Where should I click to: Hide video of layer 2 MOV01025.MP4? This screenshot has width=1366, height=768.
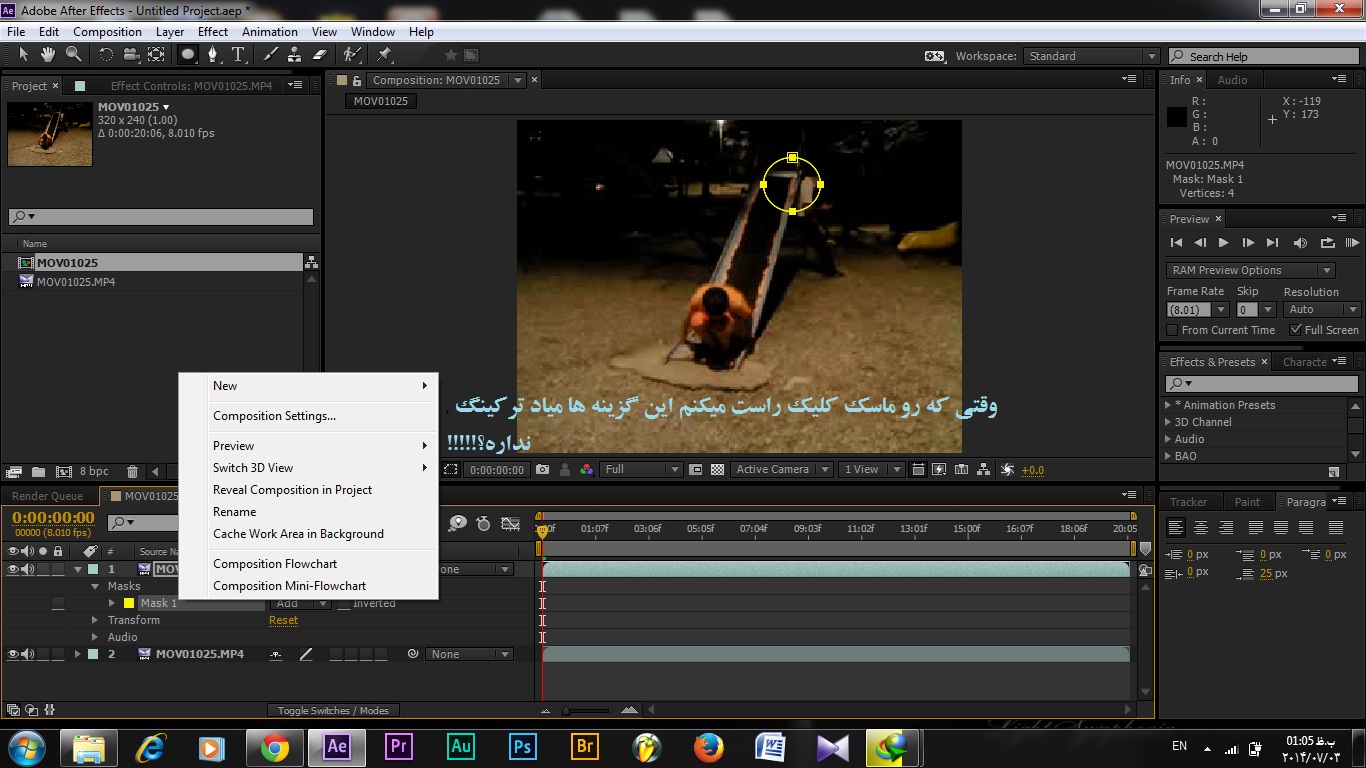[x=14, y=654]
